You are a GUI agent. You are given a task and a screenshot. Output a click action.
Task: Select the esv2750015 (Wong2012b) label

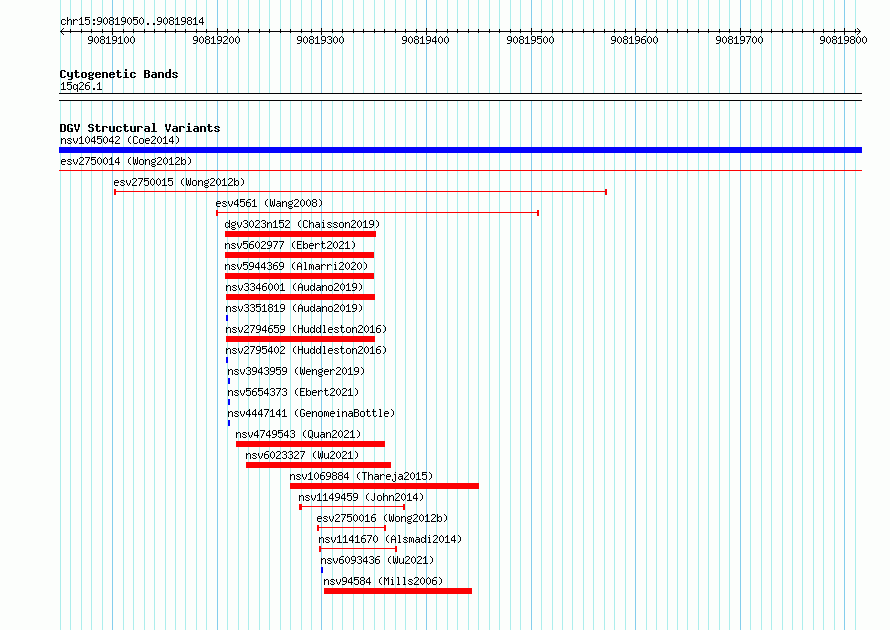179,182
